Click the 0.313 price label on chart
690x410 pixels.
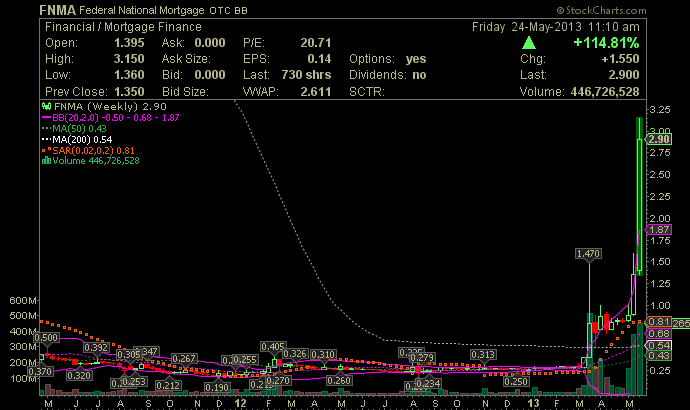click(x=483, y=354)
